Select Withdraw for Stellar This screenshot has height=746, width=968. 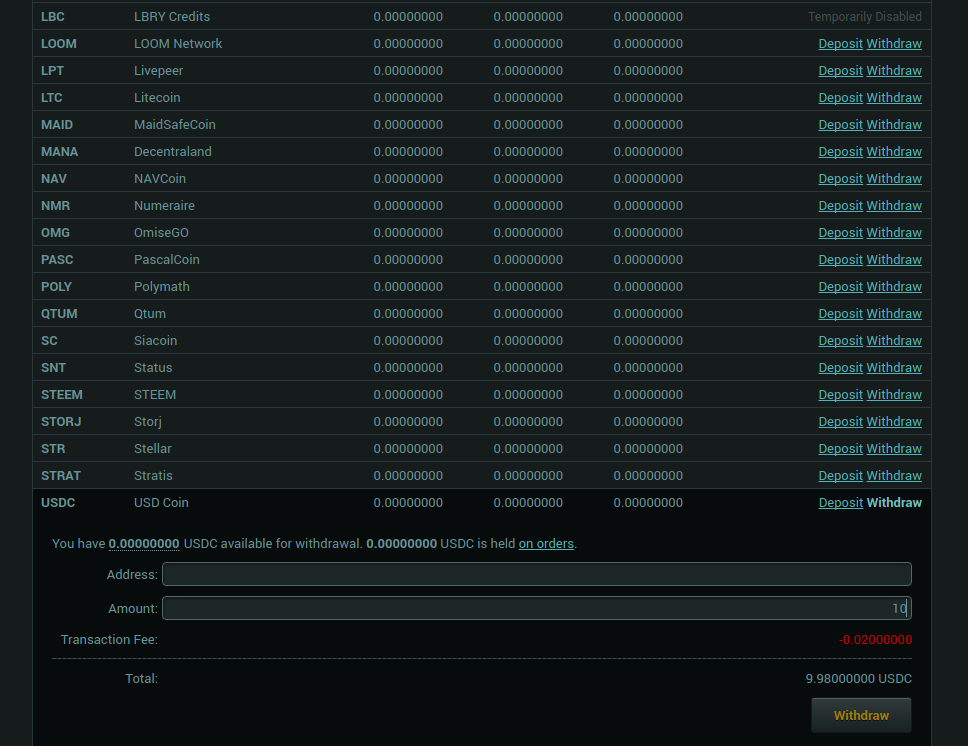tap(894, 449)
